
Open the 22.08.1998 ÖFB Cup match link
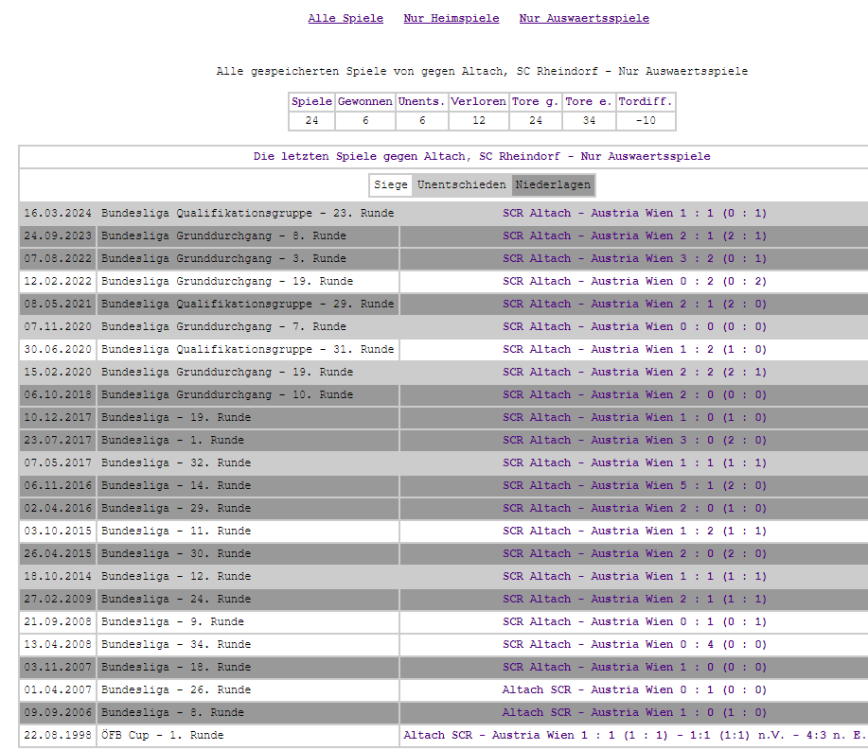634,735
